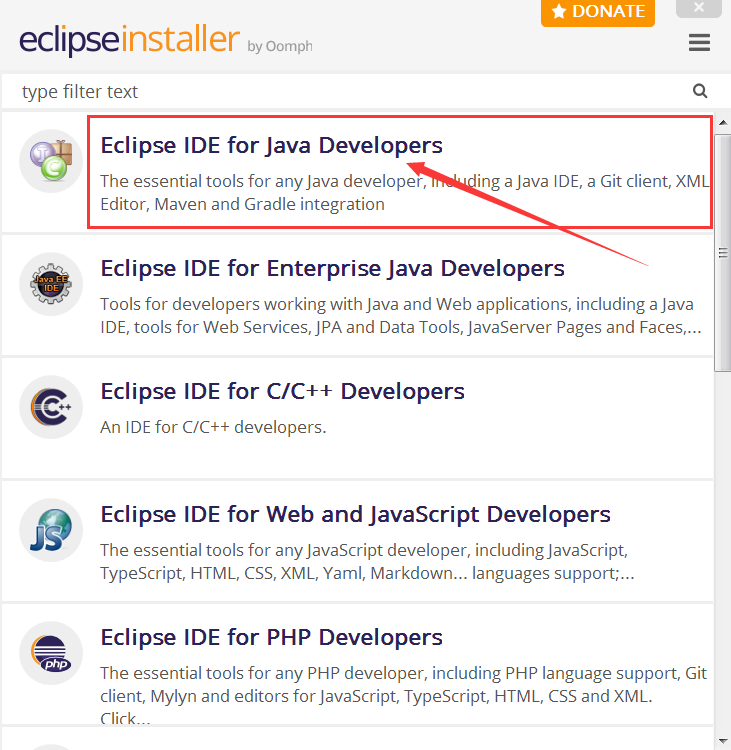This screenshot has height=750, width=731.
Task: Click the DONATE button
Action: pyautogui.click(x=598, y=12)
